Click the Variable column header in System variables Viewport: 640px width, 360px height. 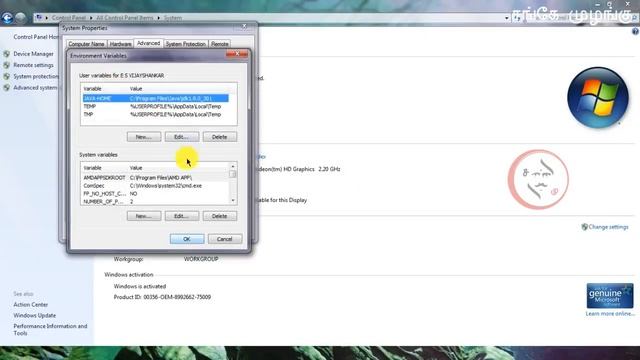(104, 168)
